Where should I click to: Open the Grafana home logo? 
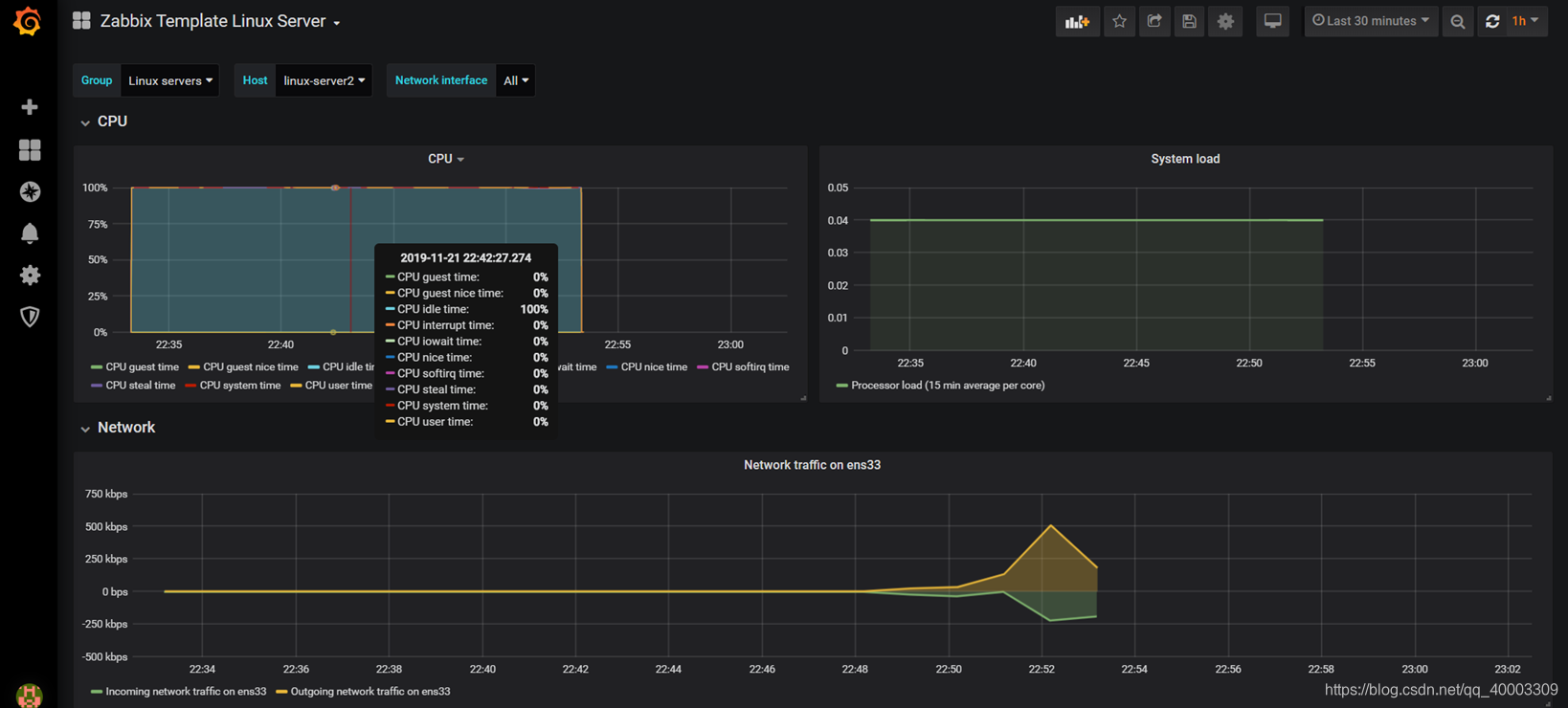pyautogui.click(x=28, y=21)
